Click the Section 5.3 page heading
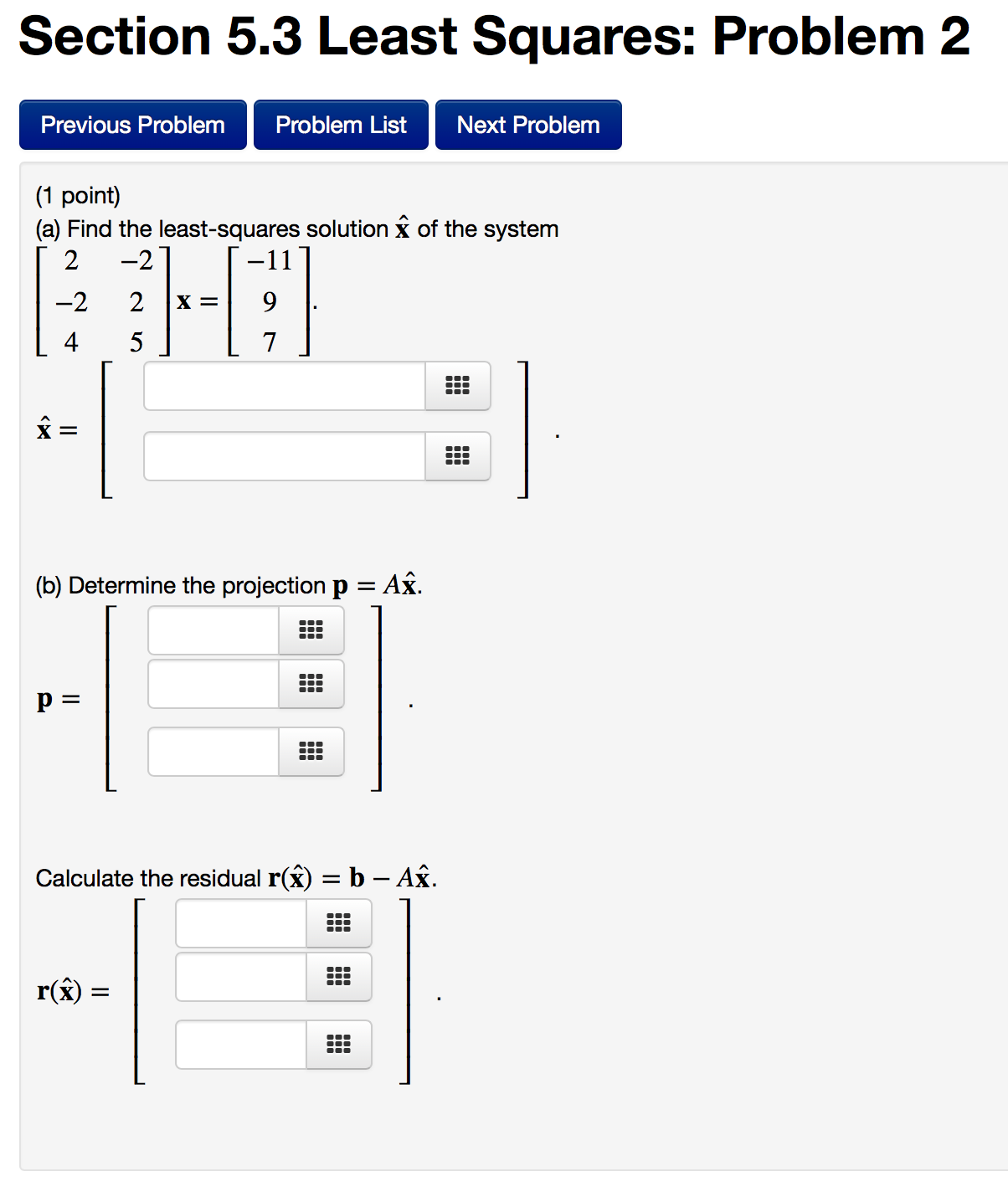The height and width of the screenshot is (1197, 1008). click(494, 35)
